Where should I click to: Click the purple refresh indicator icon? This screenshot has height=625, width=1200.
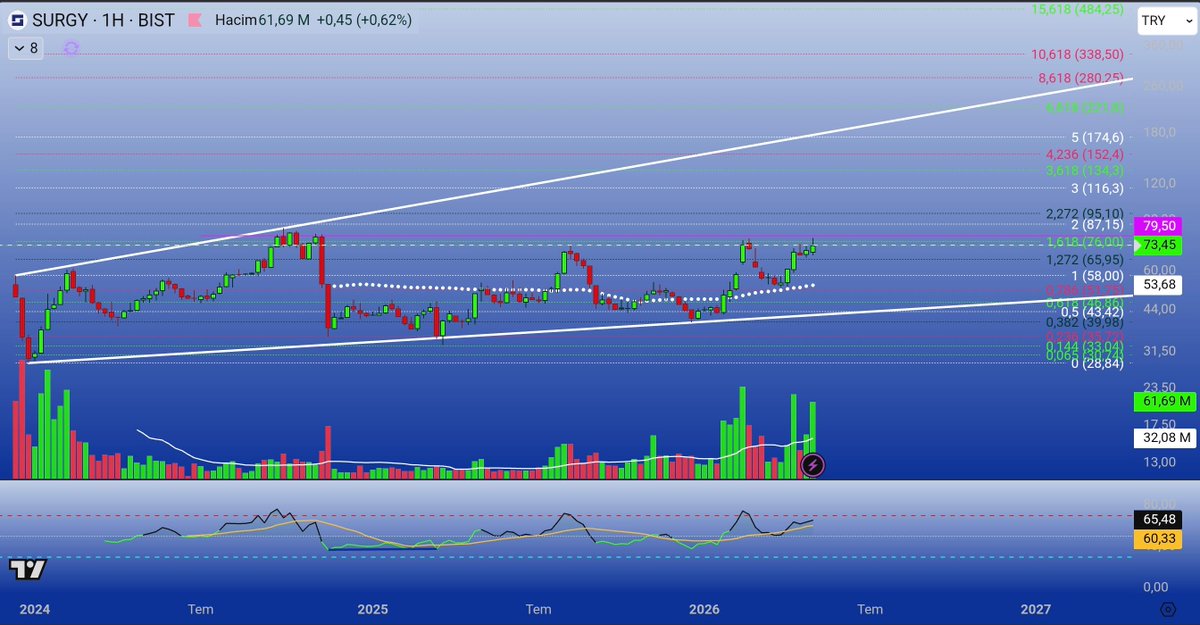tap(70, 47)
